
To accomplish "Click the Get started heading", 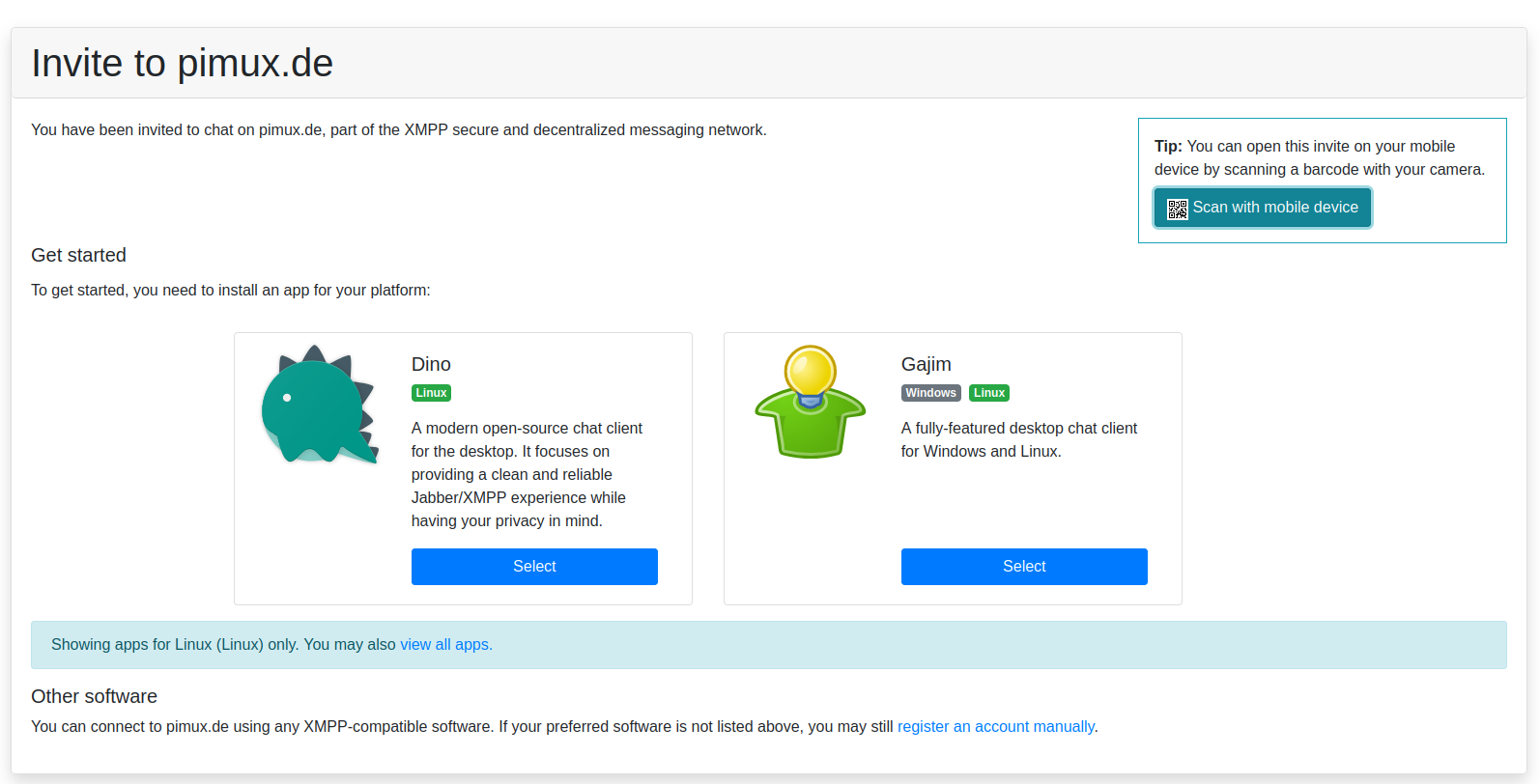I will pos(78,255).
